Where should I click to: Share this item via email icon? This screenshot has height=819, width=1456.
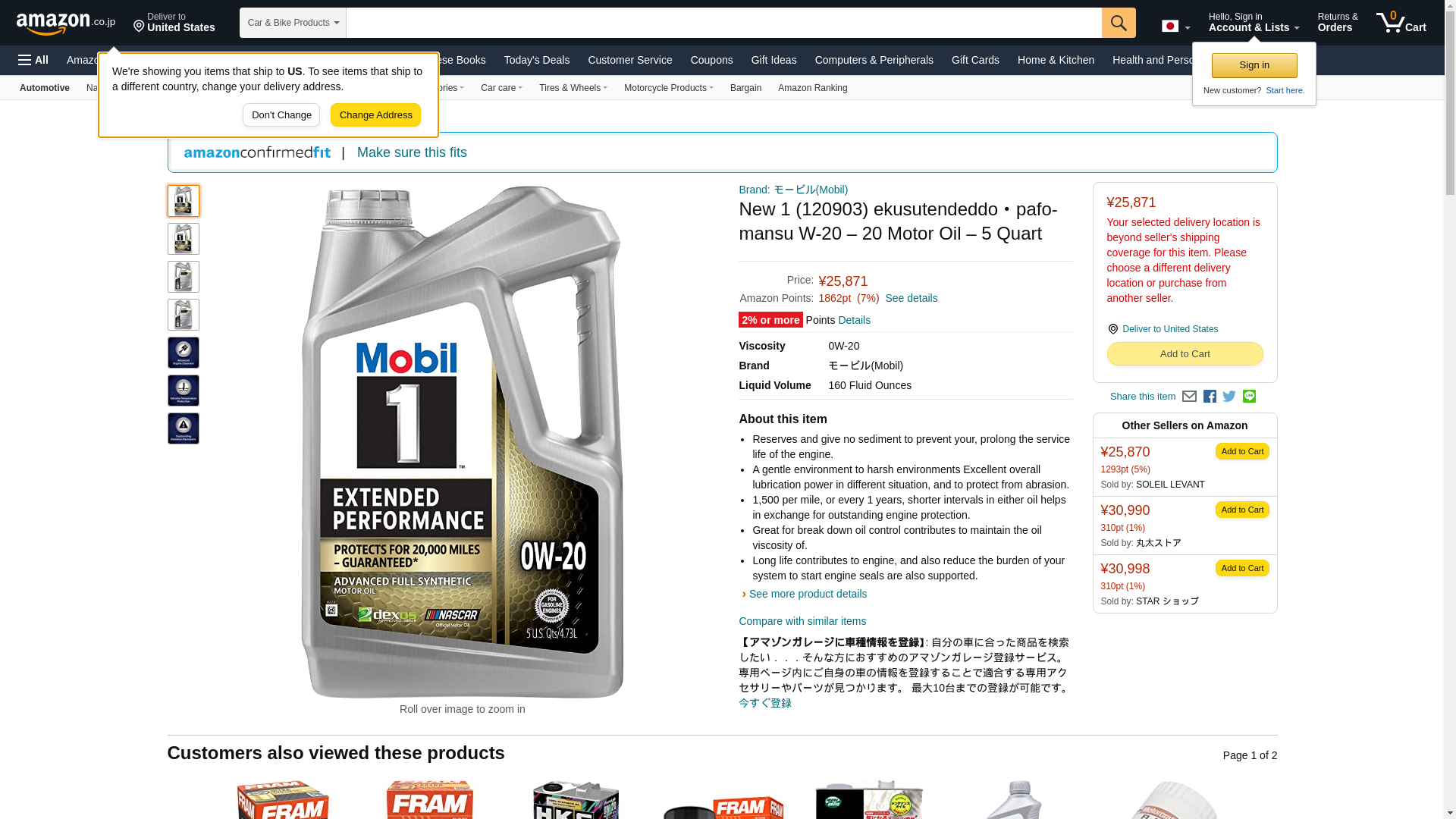coord(1189,397)
